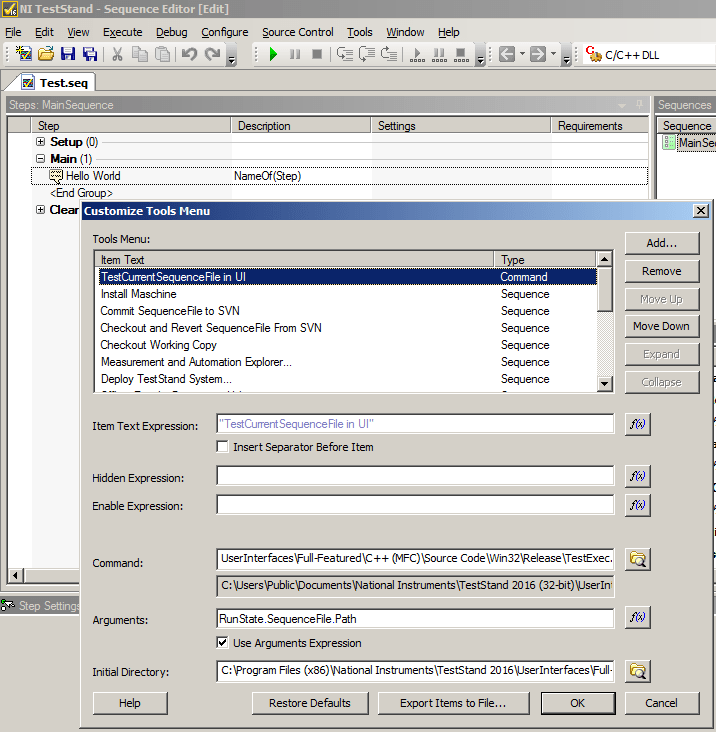Click the Copy toolbar icon
Image resolution: width=716 pixels, height=732 pixels.
[140, 54]
